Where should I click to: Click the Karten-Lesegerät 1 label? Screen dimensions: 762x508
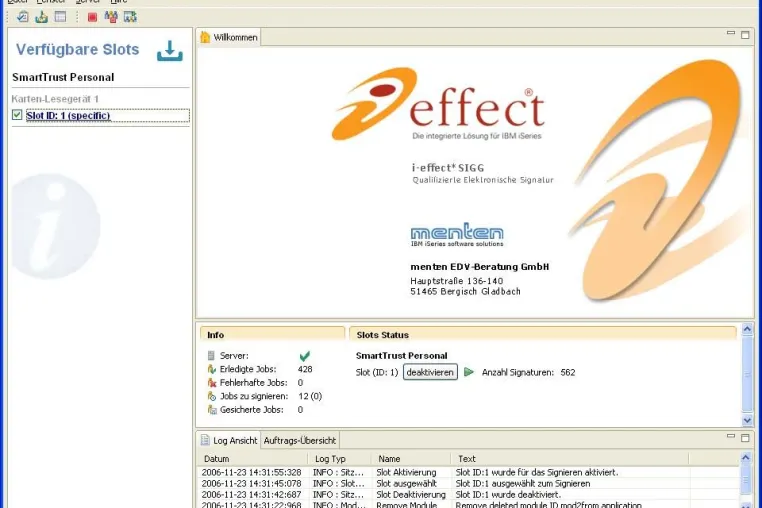(x=55, y=99)
